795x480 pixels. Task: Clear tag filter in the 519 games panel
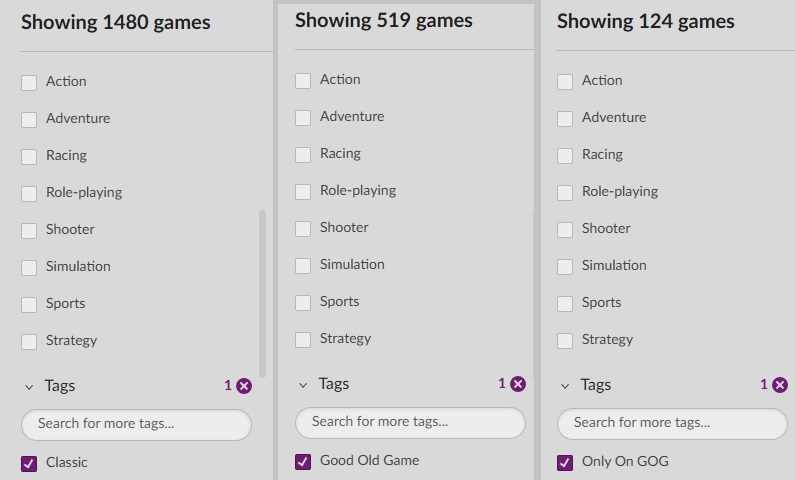pyautogui.click(x=518, y=384)
